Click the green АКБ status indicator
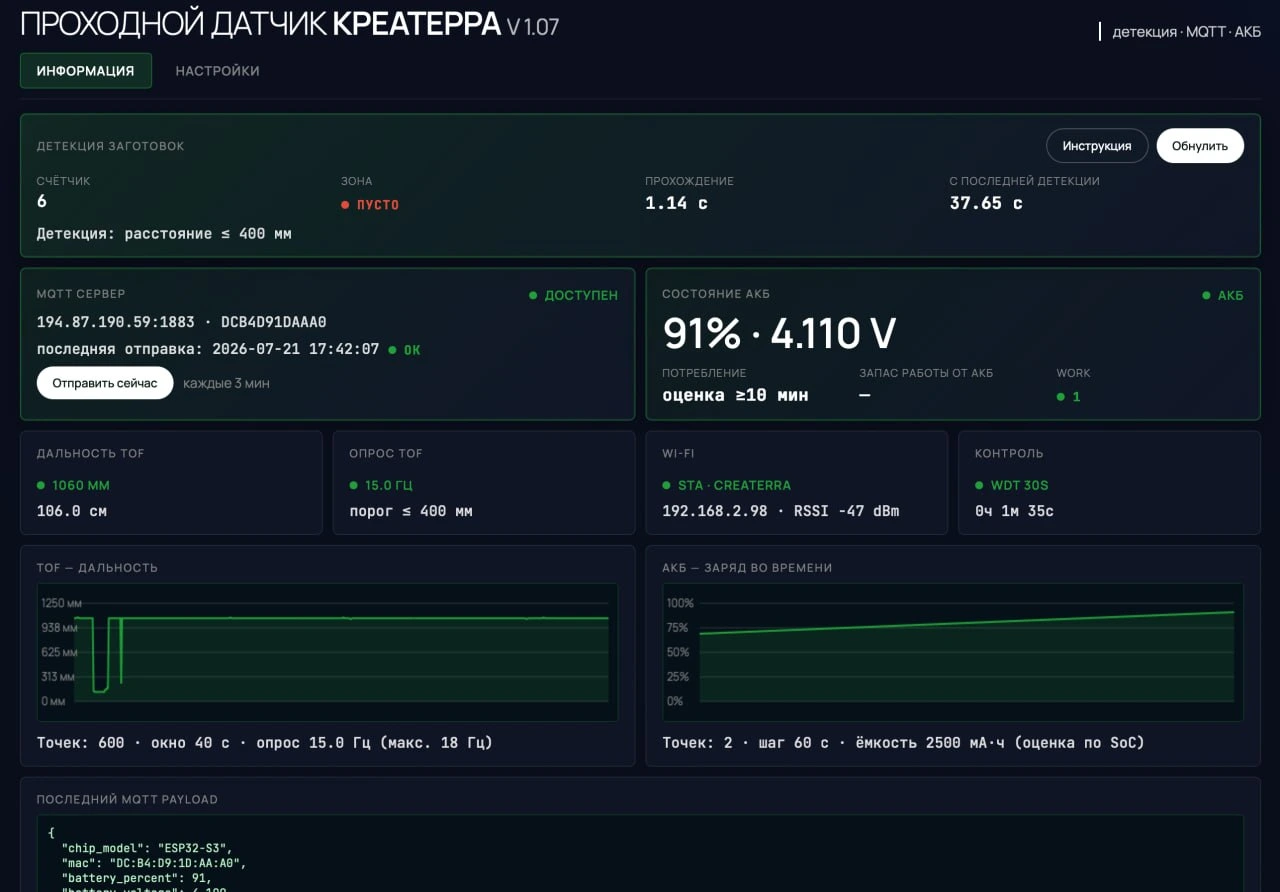Screen dimensions: 1280x892 pos(1223,296)
